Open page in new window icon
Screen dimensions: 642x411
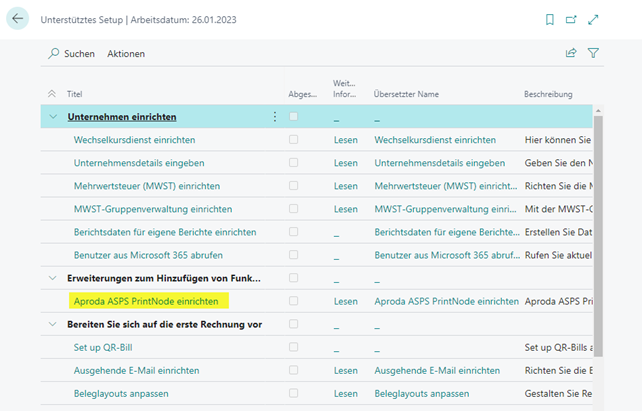pos(571,19)
